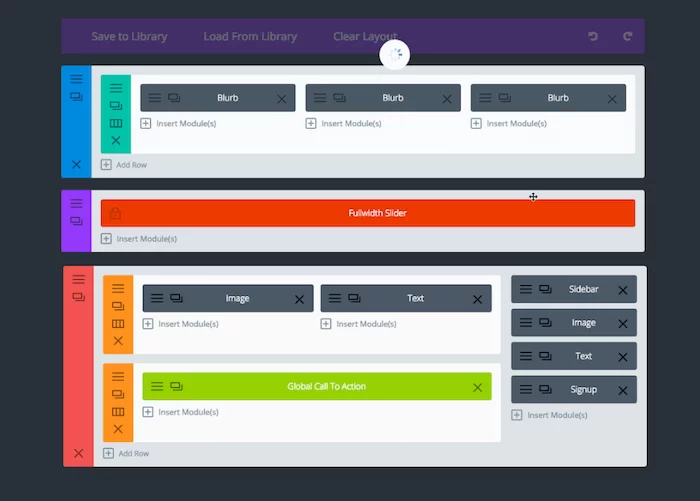Click Clear Layout

pyautogui.click(x=365, y=37)
